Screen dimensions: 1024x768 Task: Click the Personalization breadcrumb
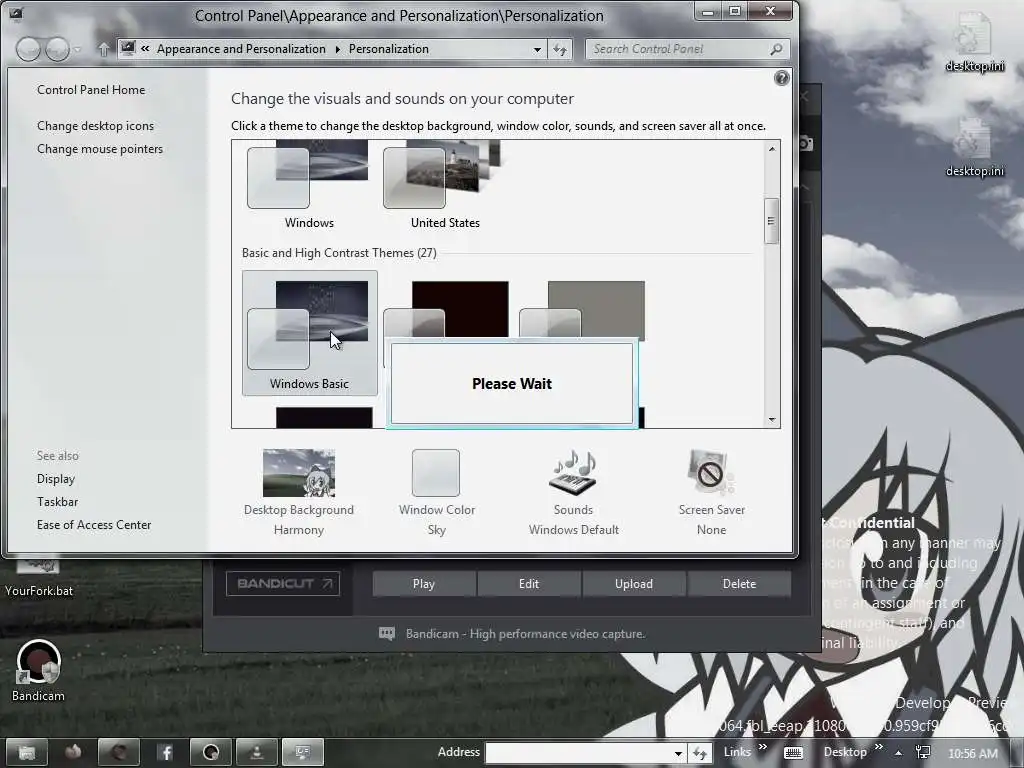[x=389, y=49]
